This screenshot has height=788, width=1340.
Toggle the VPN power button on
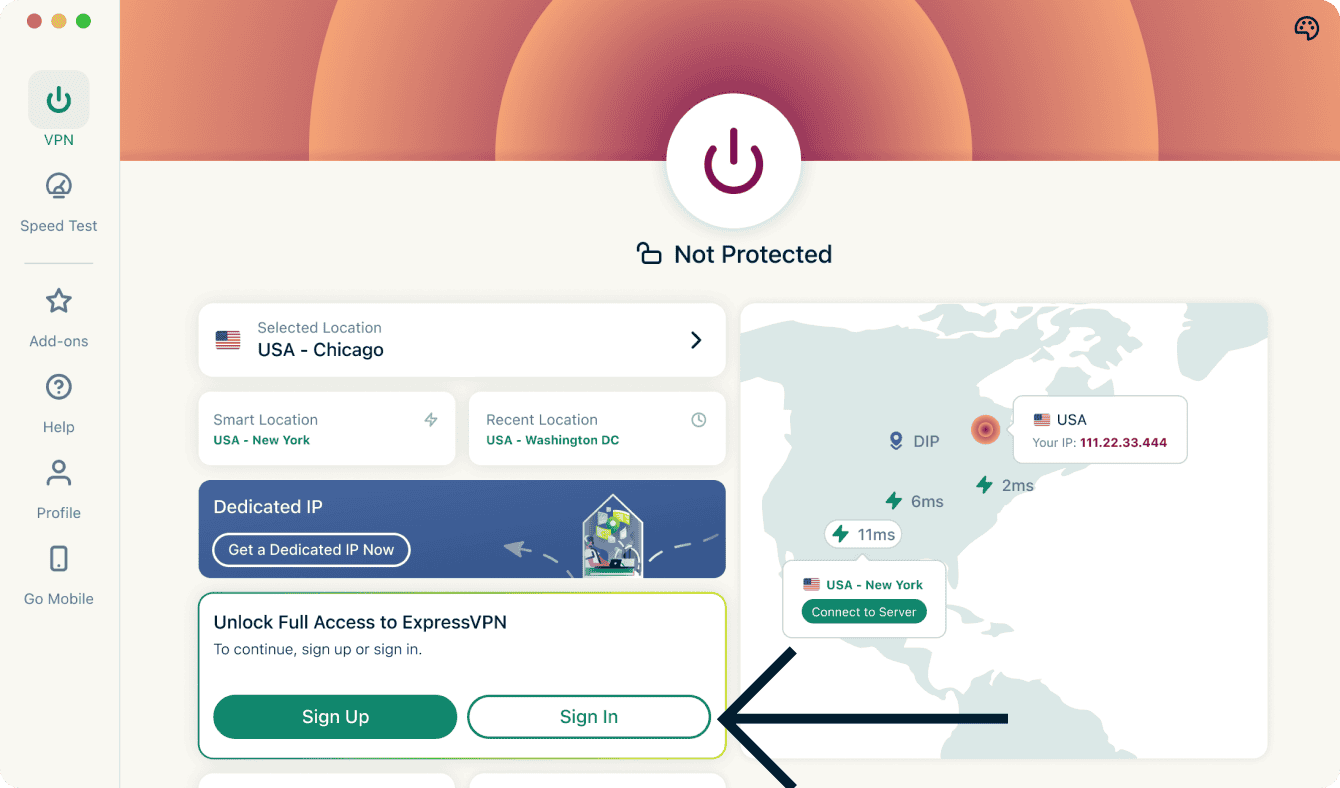733,161
